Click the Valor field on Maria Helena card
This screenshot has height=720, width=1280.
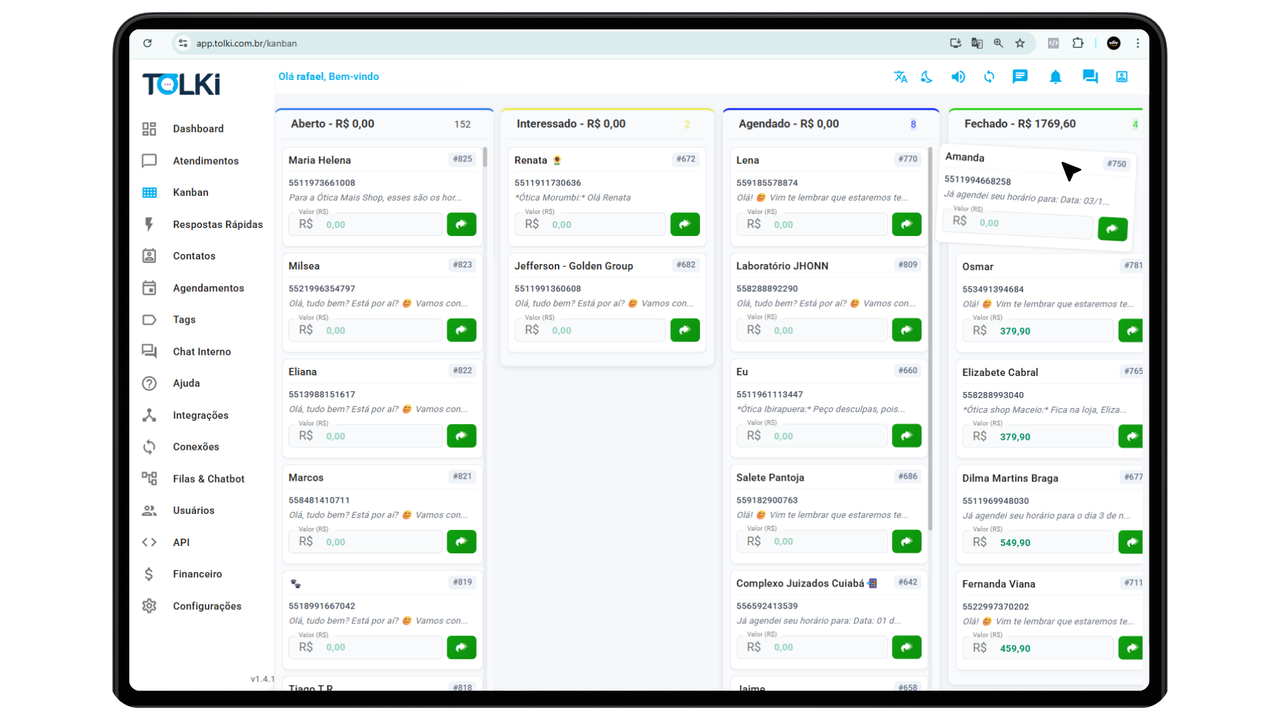[x=366, y=224]
